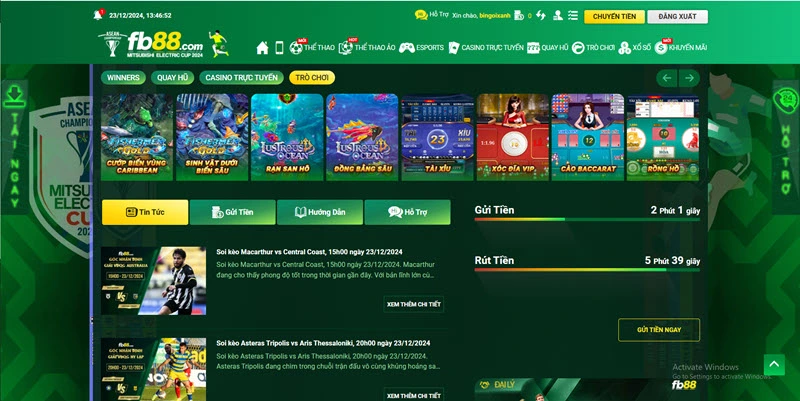Viewport: 800px width, 401px height.
Task: Click XEM THÊM CHI TIẾT for Asteras Tripolis article
Action: [x=414, y=395]
